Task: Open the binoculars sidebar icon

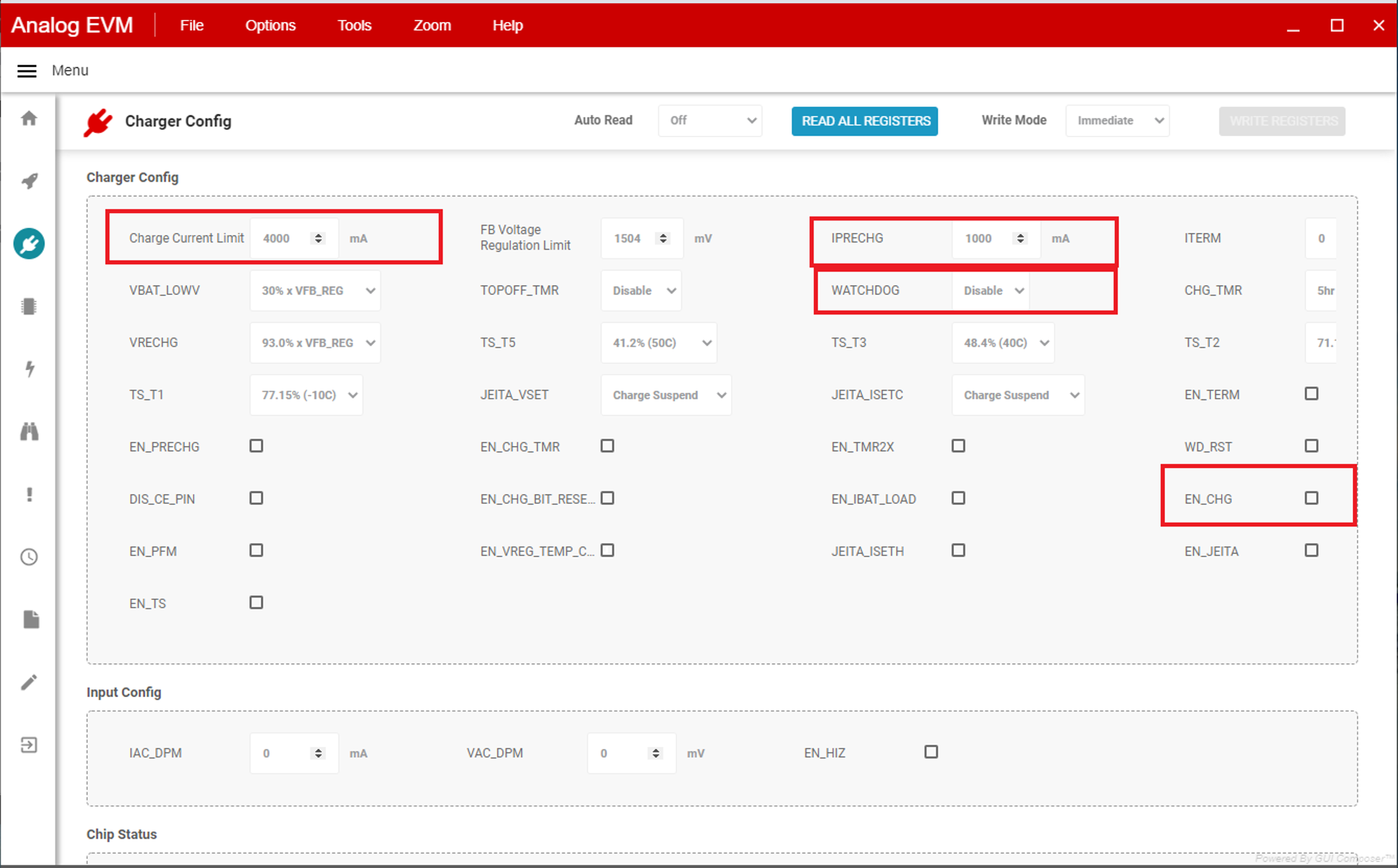Action: coord(29,431)
